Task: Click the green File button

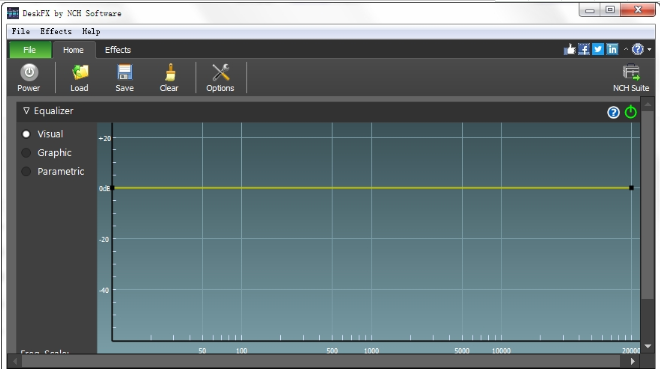Action: click(30, 50)
